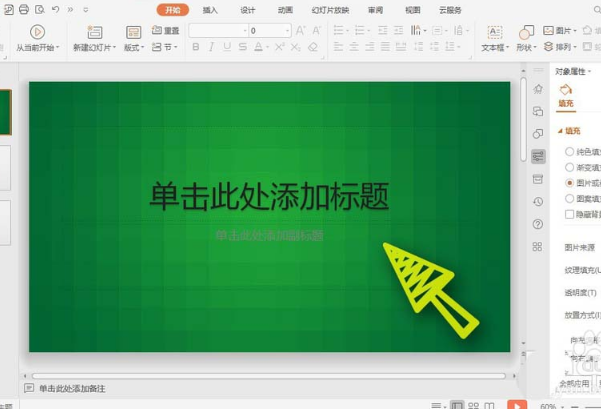Check the 隐藏背景 hide background checkbox
This screenshot has height=409, width=601.
click(570, 214)
